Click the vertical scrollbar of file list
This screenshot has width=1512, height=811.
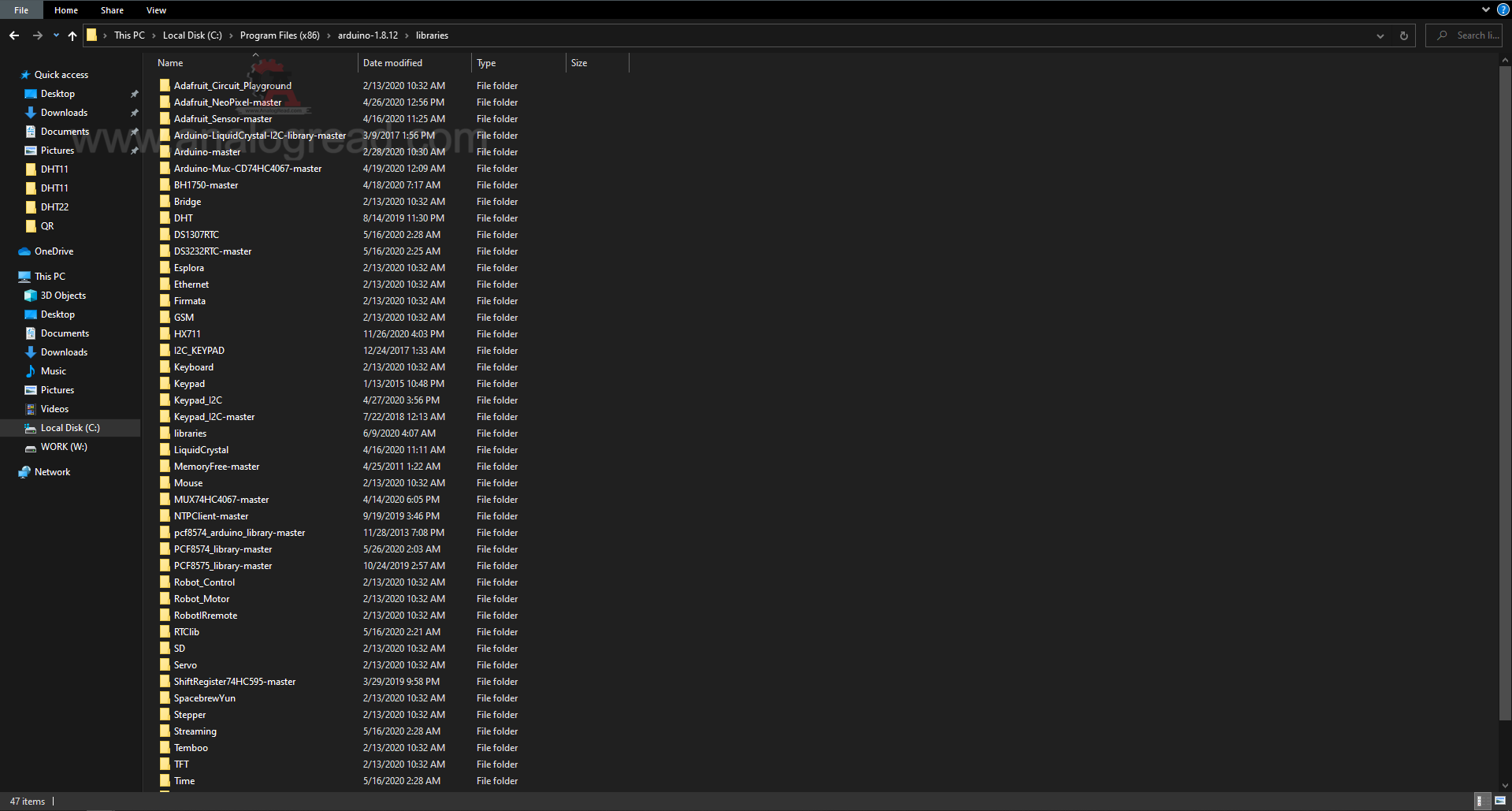(x=1505, y=392)
